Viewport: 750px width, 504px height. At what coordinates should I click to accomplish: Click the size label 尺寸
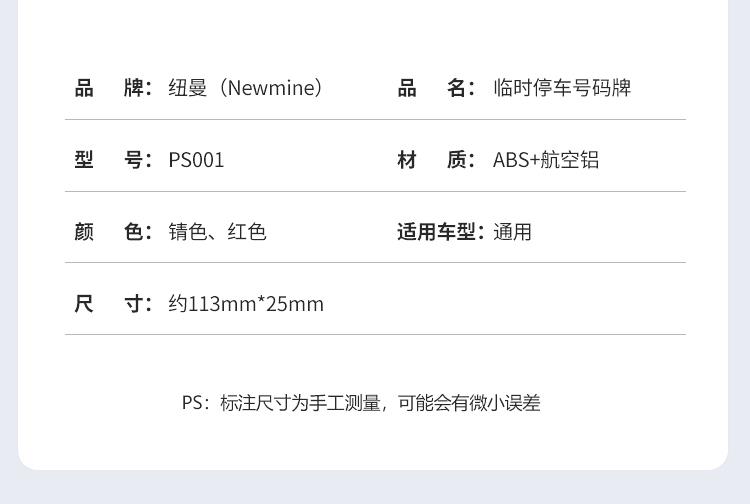113,304
